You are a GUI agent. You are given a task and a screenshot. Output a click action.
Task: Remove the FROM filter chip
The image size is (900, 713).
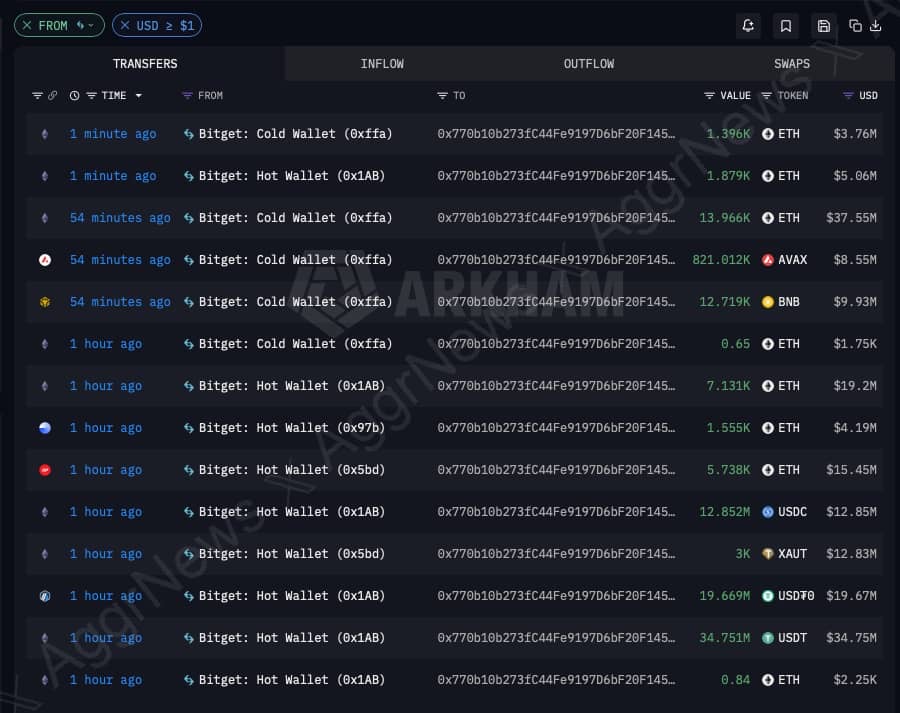(x=27, y=25)
